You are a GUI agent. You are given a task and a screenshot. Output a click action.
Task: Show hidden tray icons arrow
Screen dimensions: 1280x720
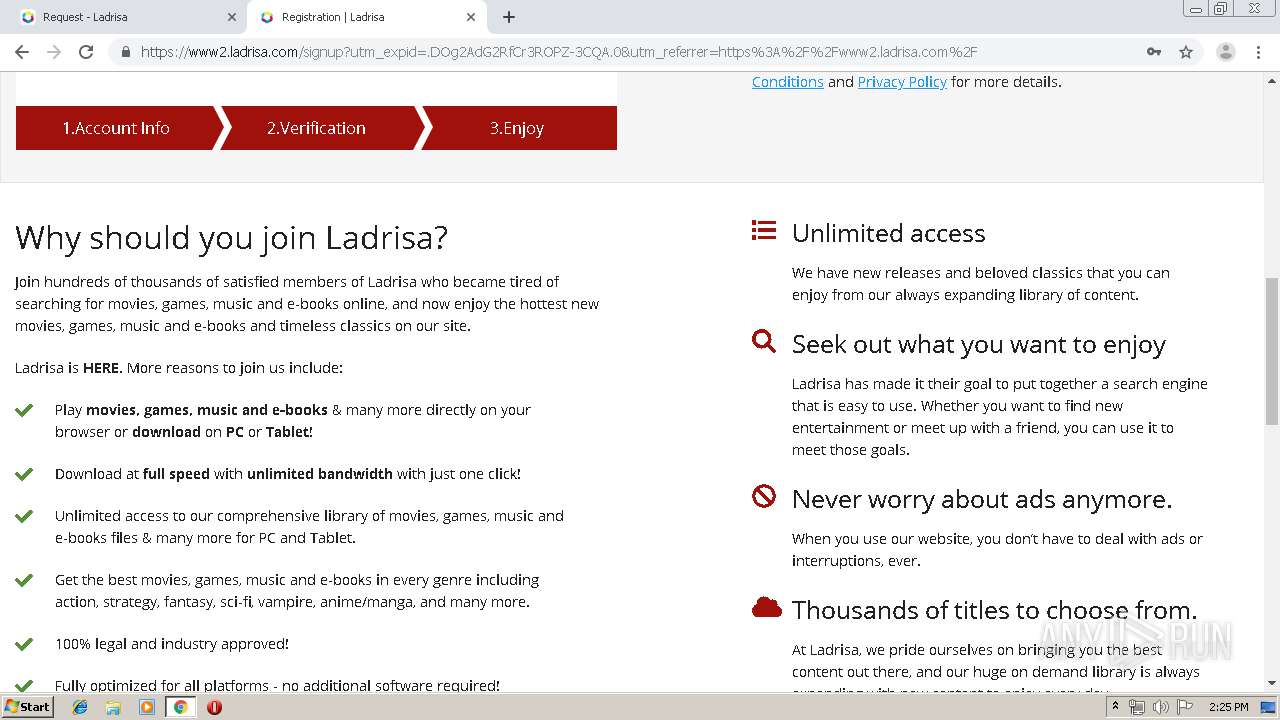[x=1115, y=707]
